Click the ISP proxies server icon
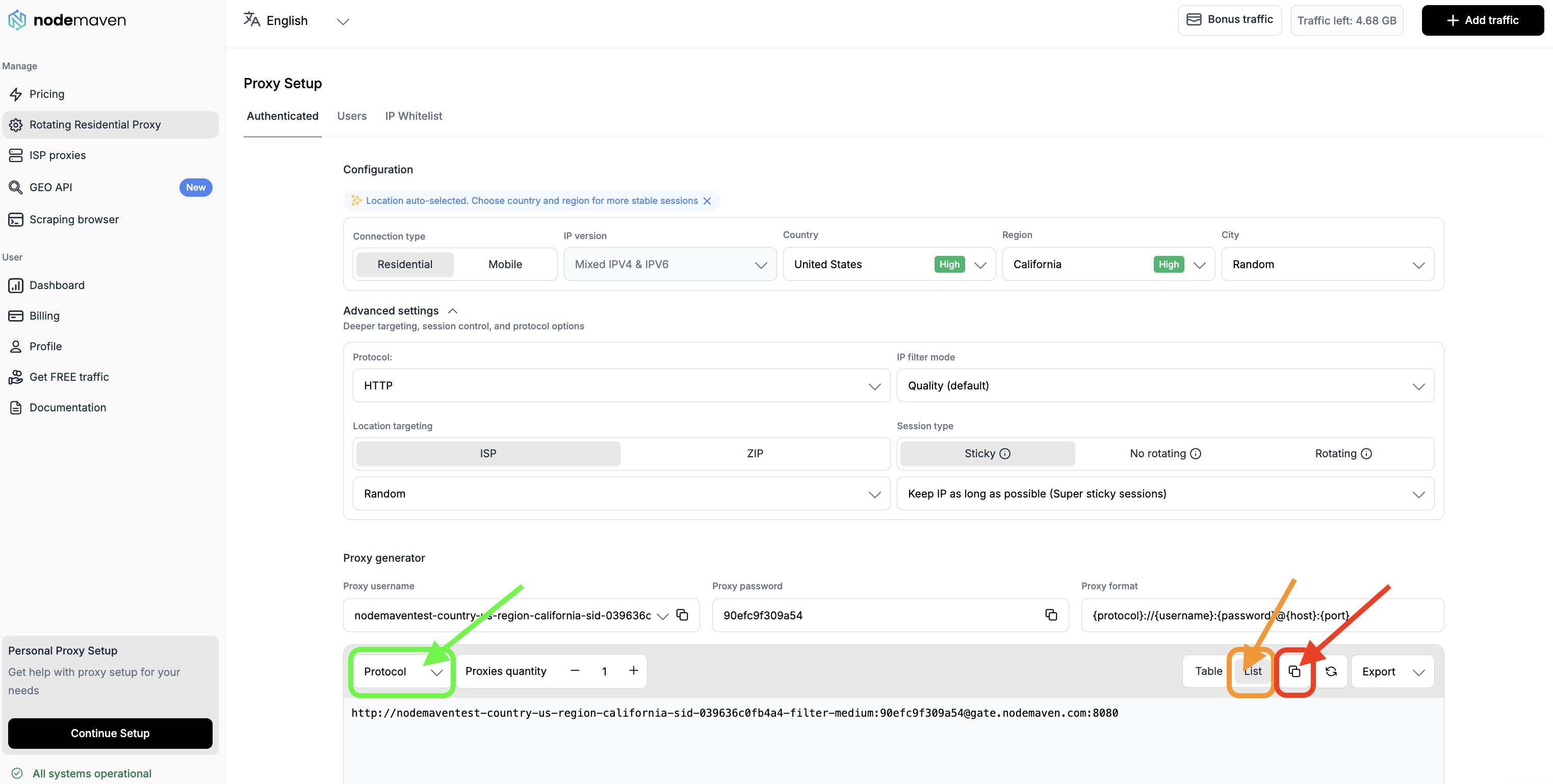1553x784 pixels. (16, 155)
